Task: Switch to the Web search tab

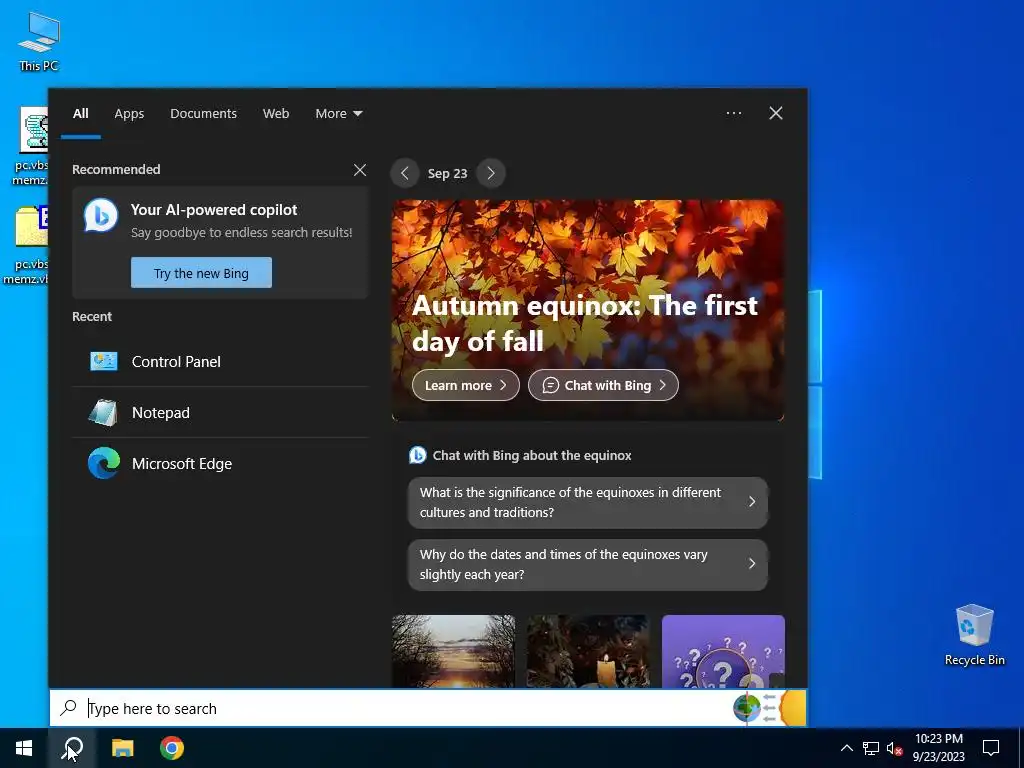Action: tap(276, 114)
